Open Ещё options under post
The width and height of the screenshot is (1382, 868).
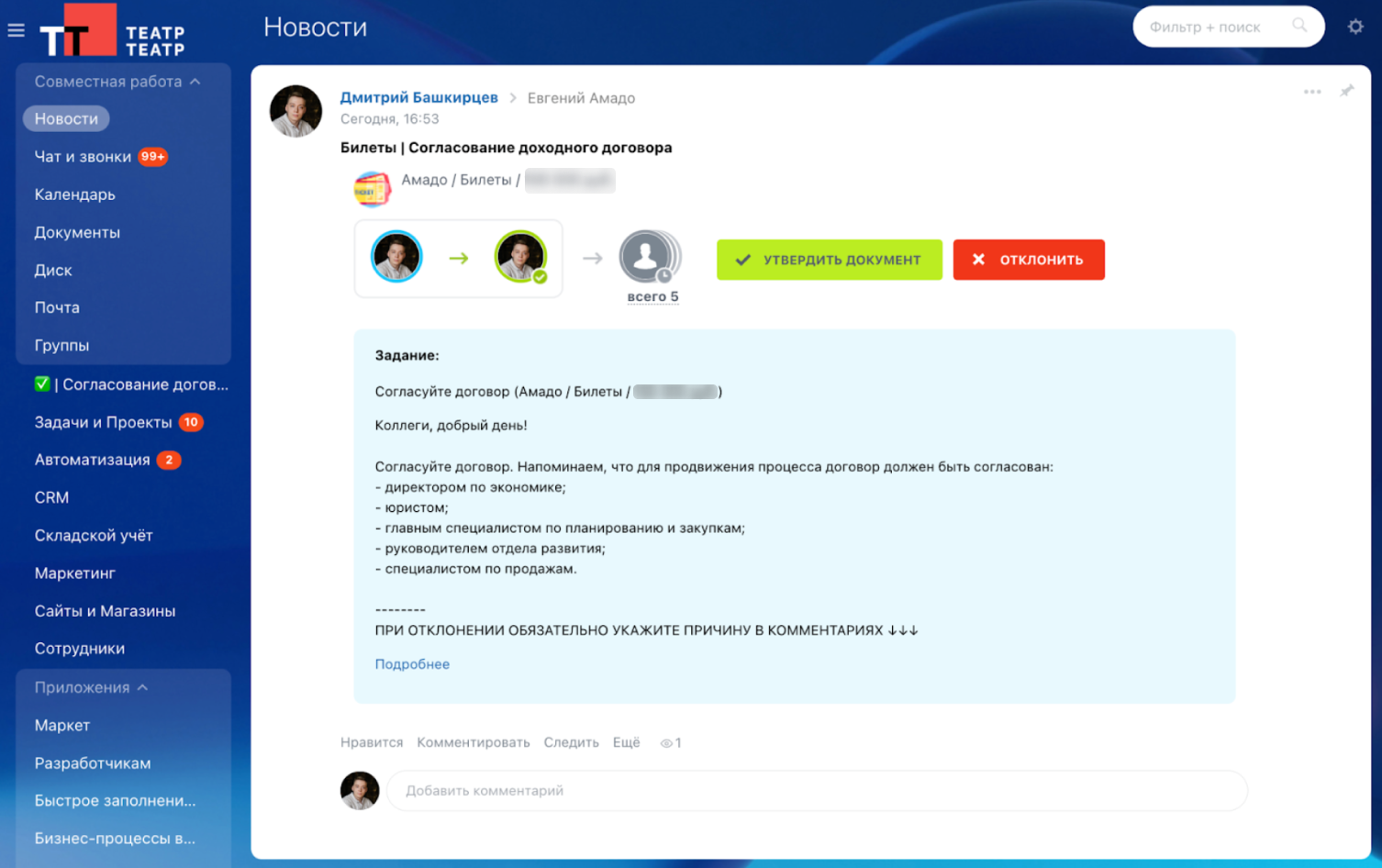click(627, 742)
